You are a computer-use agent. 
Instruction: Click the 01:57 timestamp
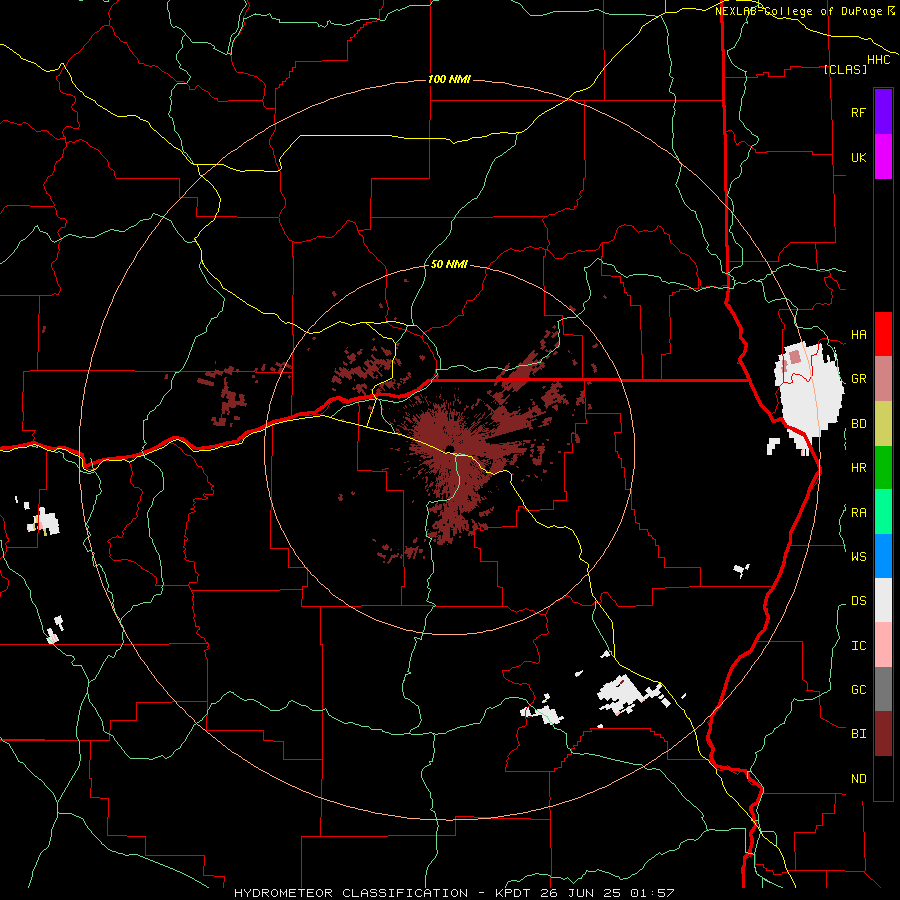(651, 893)
